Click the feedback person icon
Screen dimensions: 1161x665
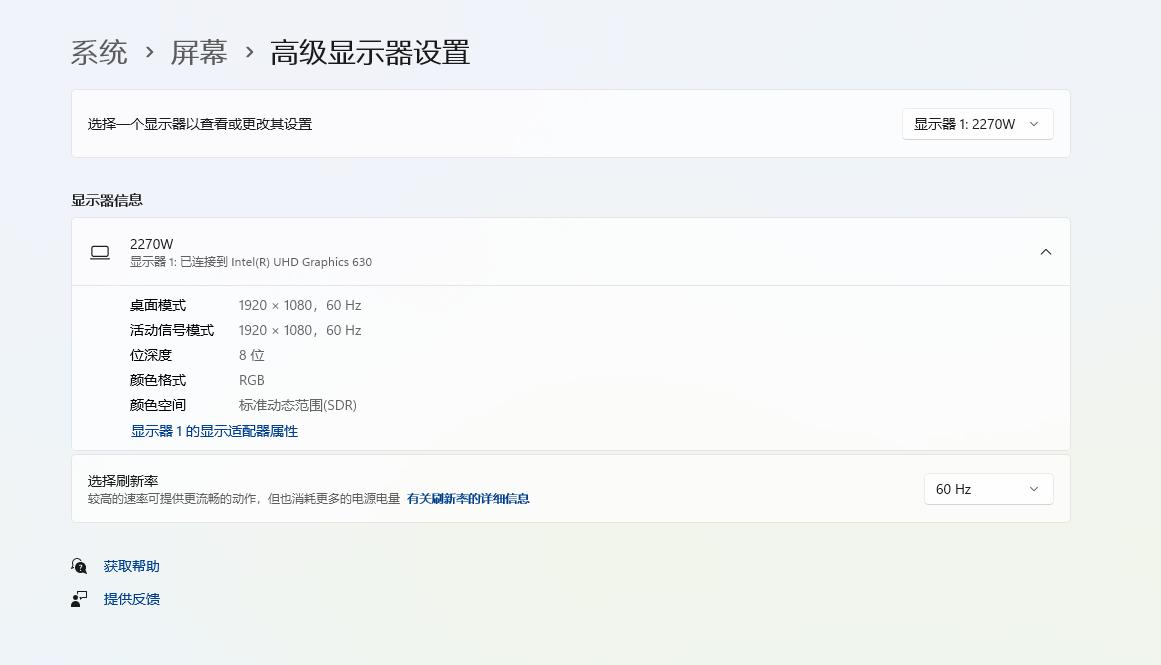tap(79, 598)
